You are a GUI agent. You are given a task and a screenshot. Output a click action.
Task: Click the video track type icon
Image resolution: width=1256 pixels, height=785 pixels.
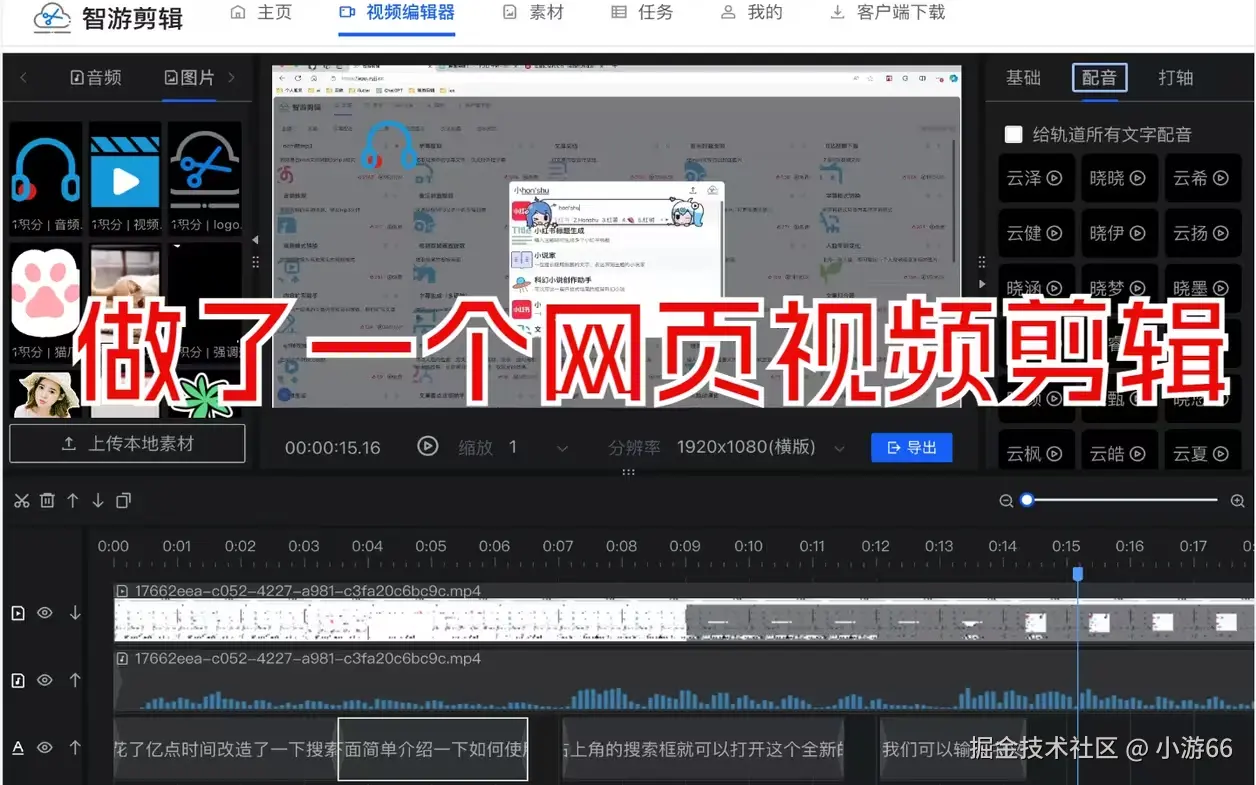[18, 613]
